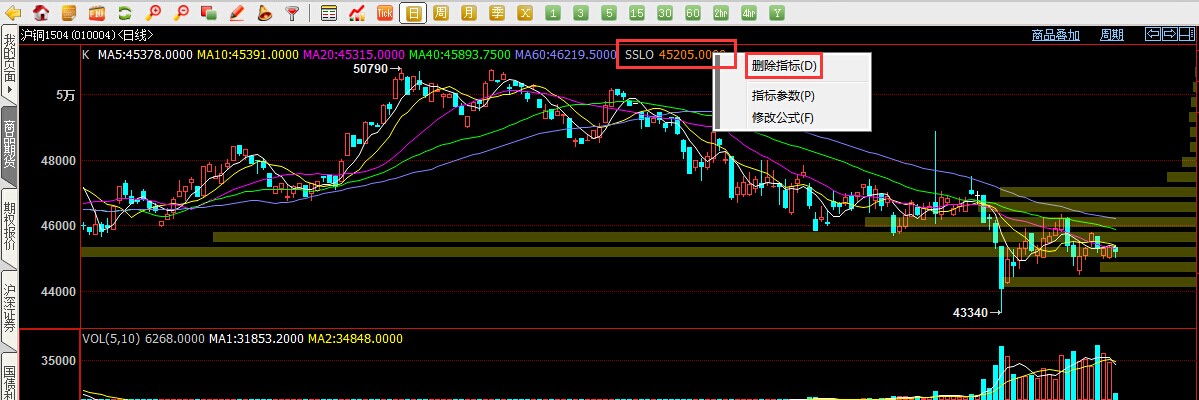Screen dimensions: 1199x400
Task: Zoom out with the minus magnifier
Action: pos(181,13)
